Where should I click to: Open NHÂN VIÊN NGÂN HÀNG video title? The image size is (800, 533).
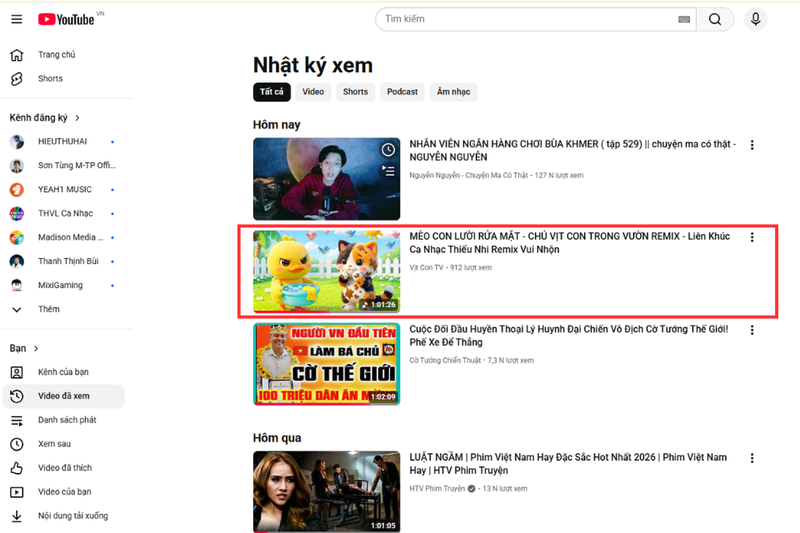point(572,150)
